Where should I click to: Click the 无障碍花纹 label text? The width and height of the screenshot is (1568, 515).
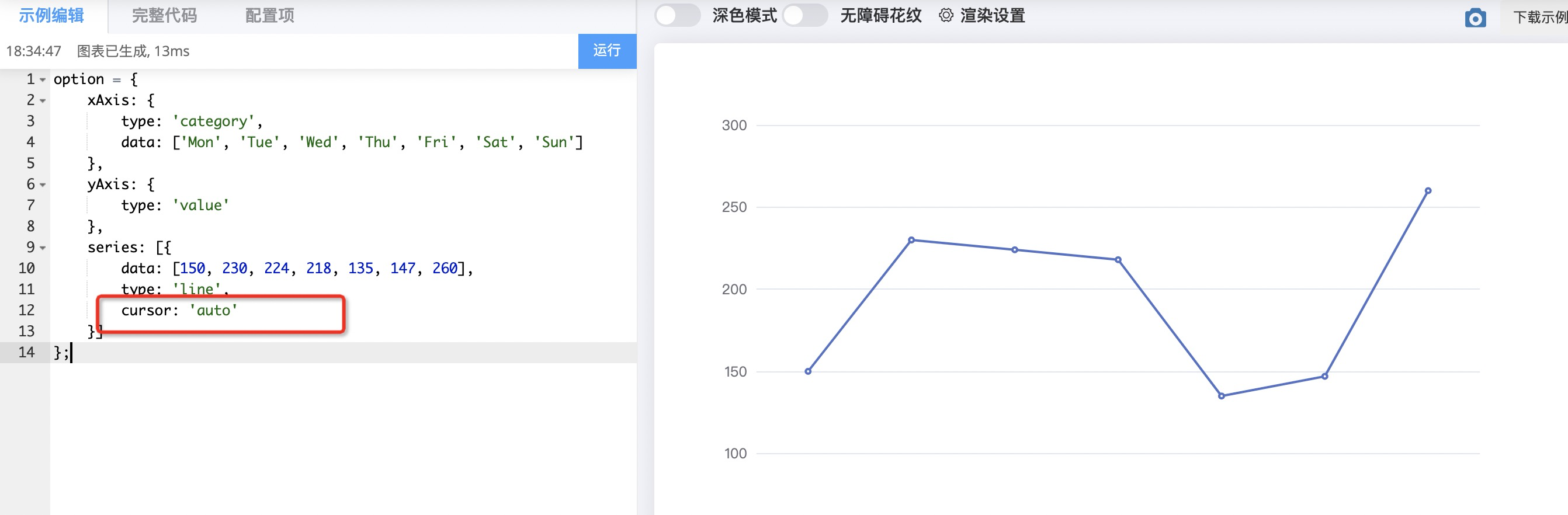pos(881,15)
